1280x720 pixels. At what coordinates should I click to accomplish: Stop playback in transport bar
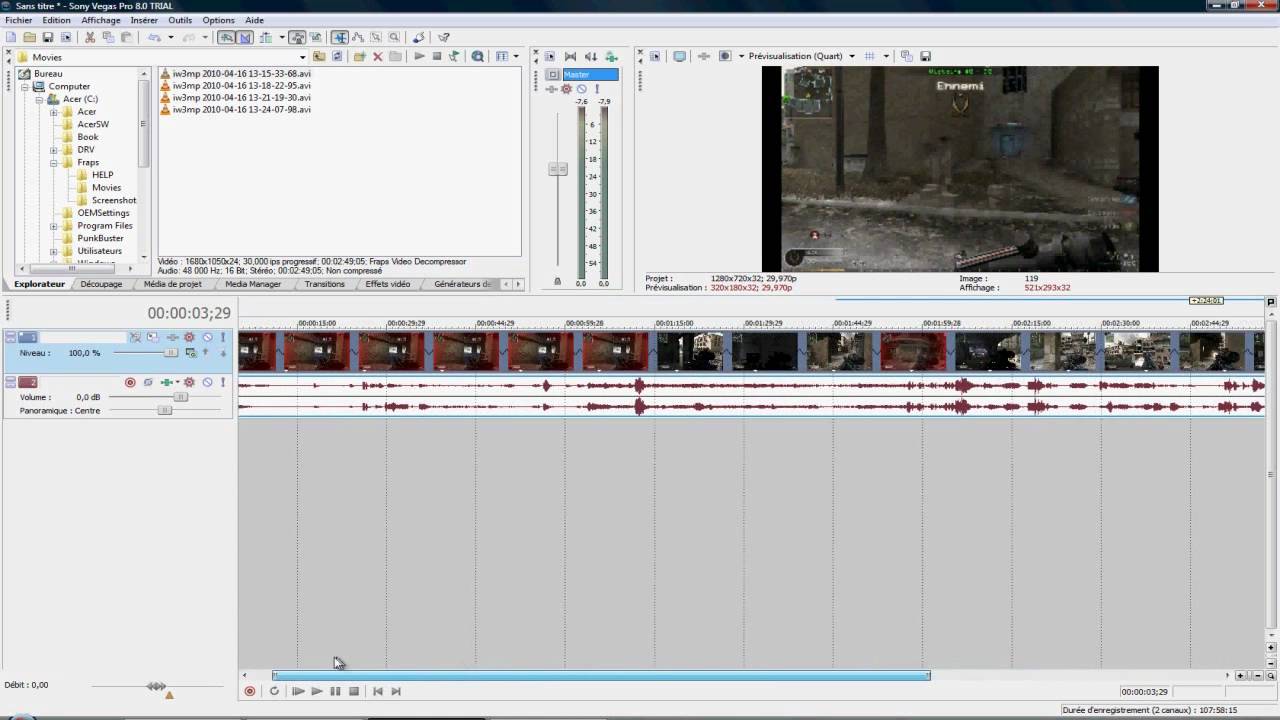point(354,691)
